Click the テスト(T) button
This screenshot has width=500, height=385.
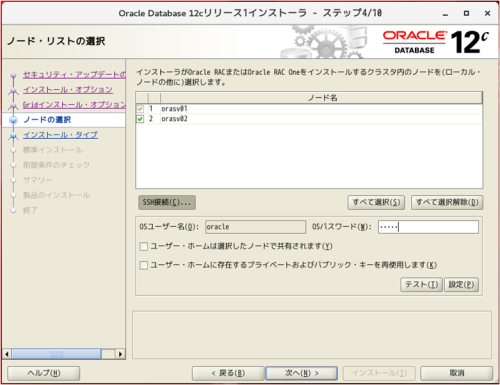[x=421, y=285]
